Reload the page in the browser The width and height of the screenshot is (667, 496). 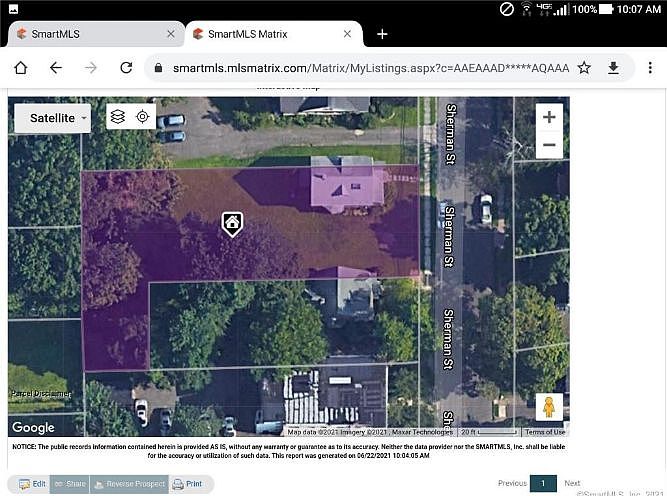(126, 68)
